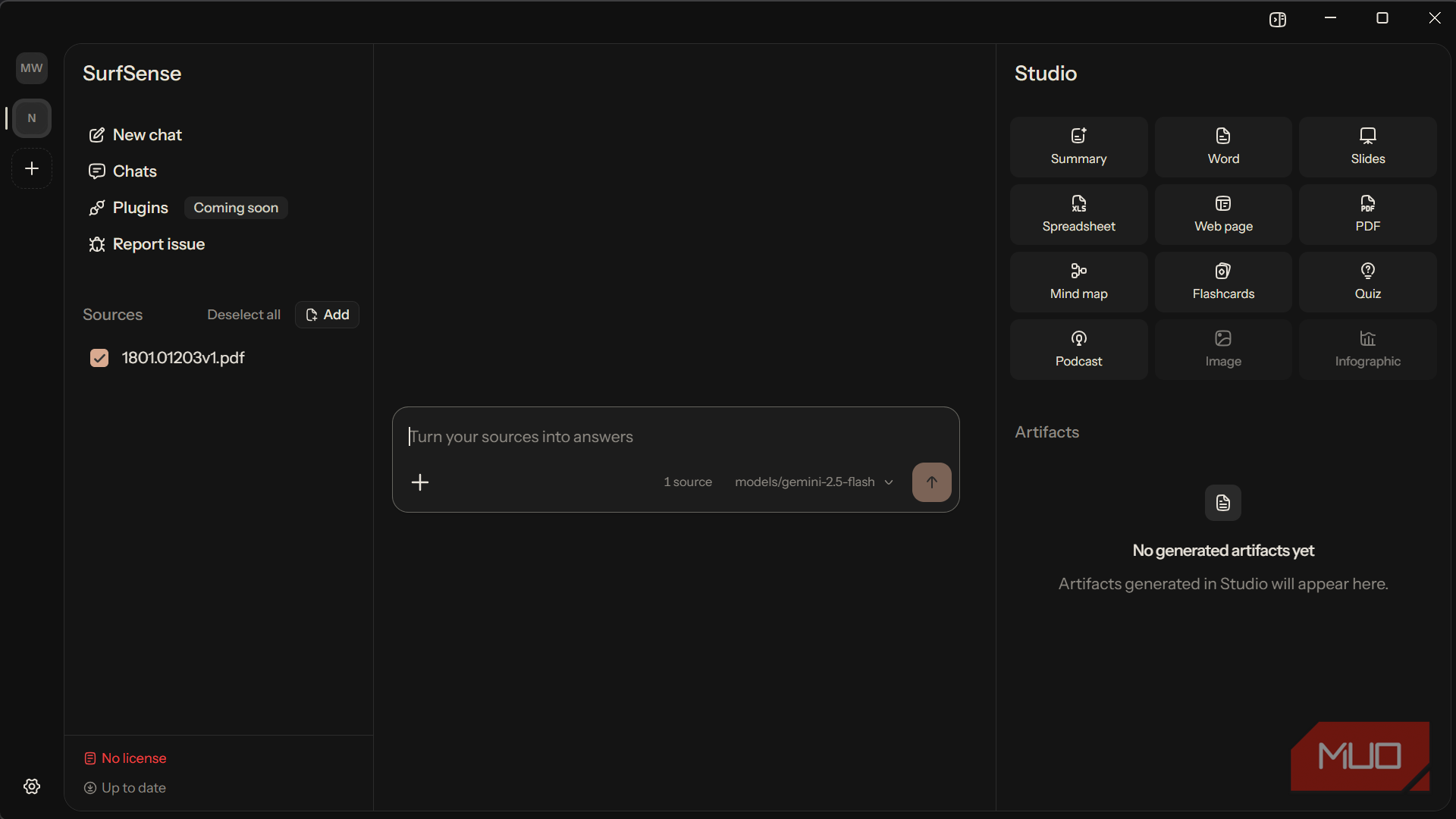Generate a Web page artifact
This screenshot has height=819, width=1456.
pyautogui.click(x=1223, y=215)
